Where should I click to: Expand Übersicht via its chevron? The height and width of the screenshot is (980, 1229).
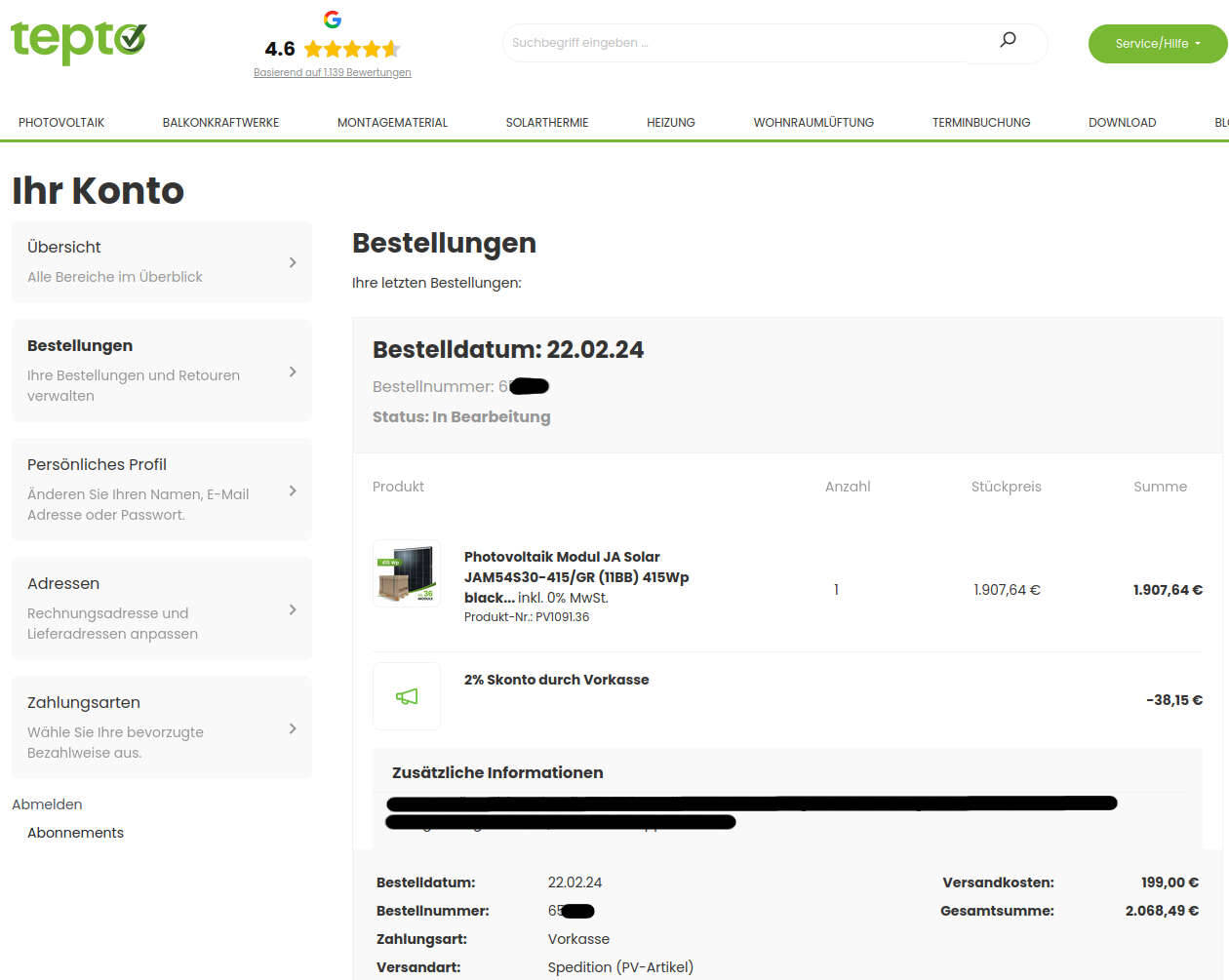[x=293, y=262]
